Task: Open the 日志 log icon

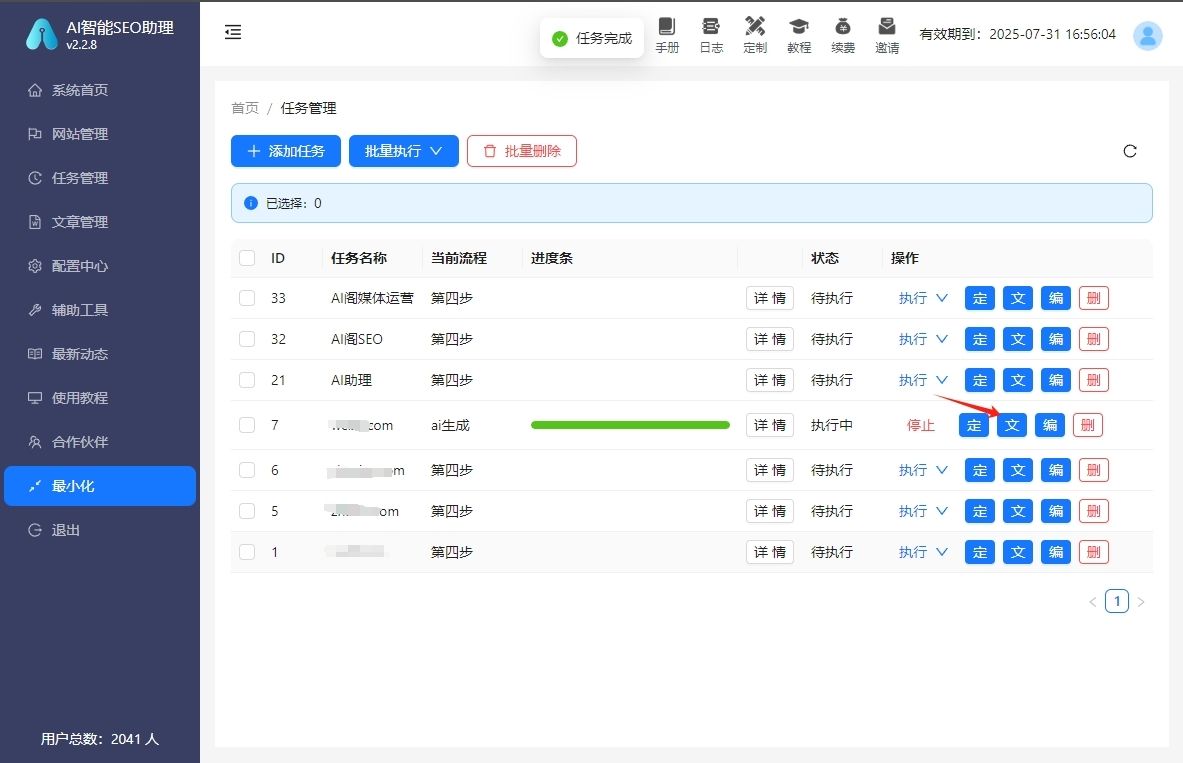Action: pos(711,35)
